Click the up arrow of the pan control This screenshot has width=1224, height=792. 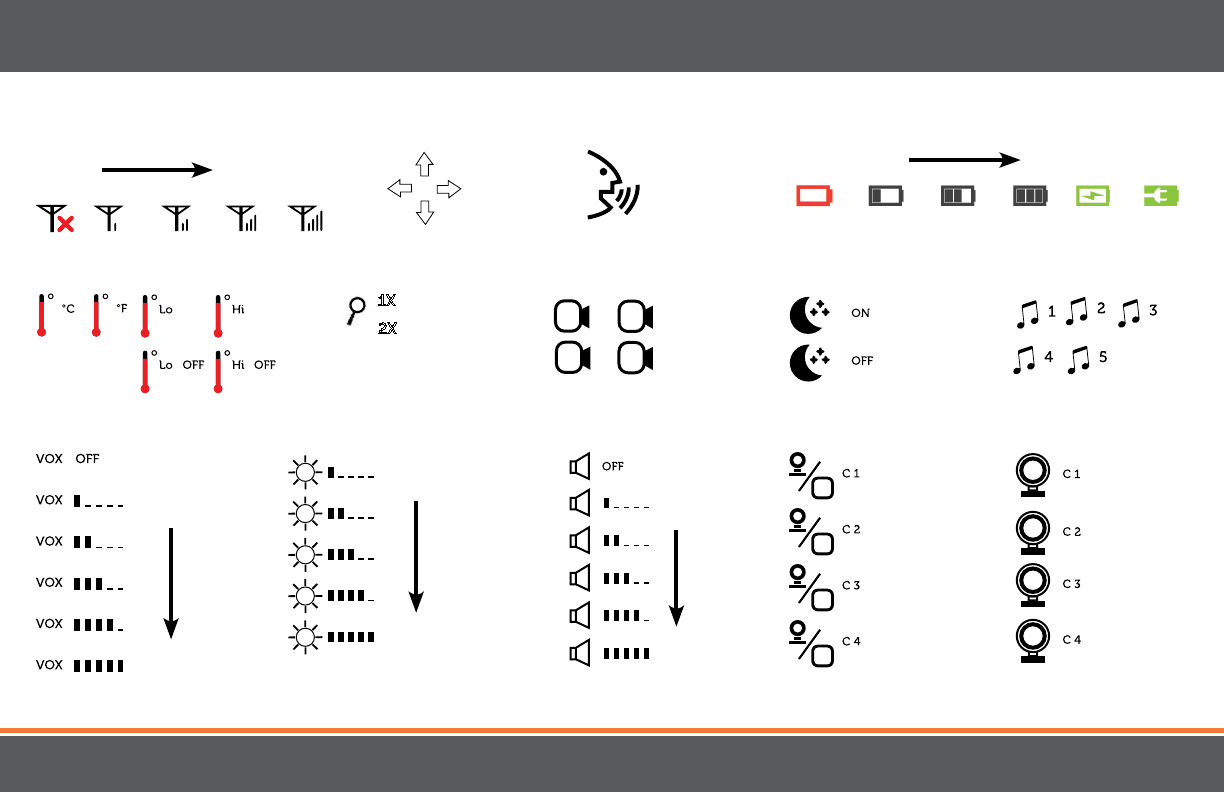(425, 165)
